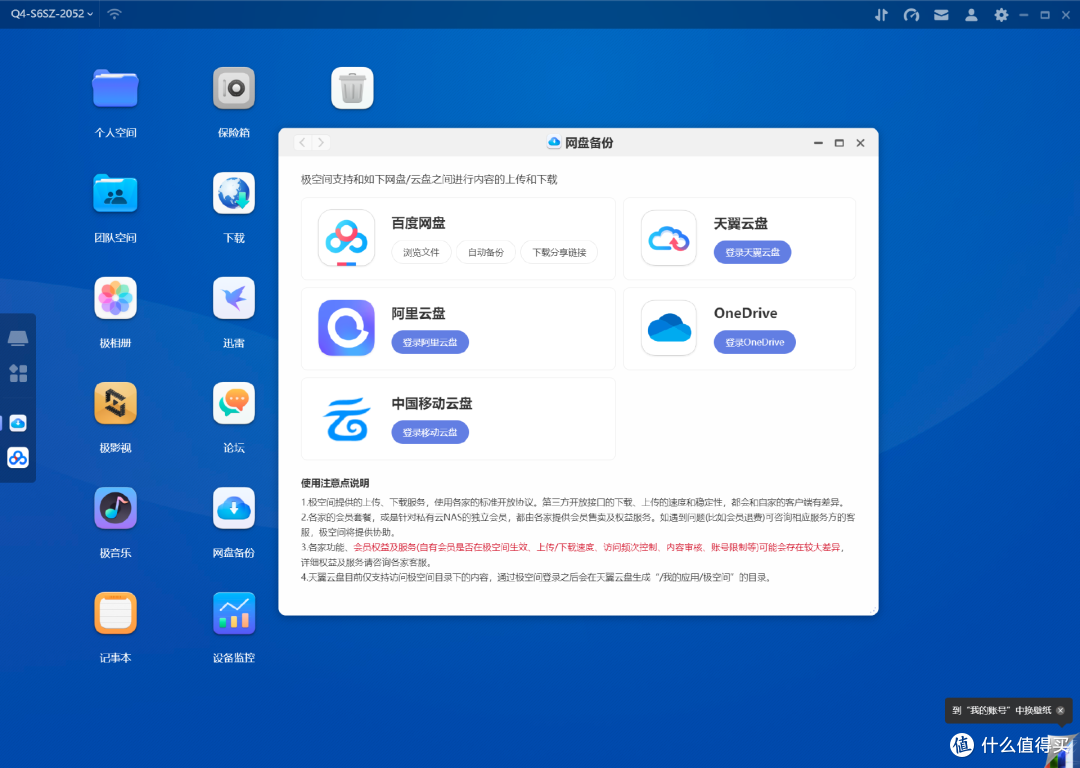The height and width of the screenshot is (768, 1080).
Task: Minimize the 网盘备份 window
Action: pyautogui.click(x=818, y=143)
